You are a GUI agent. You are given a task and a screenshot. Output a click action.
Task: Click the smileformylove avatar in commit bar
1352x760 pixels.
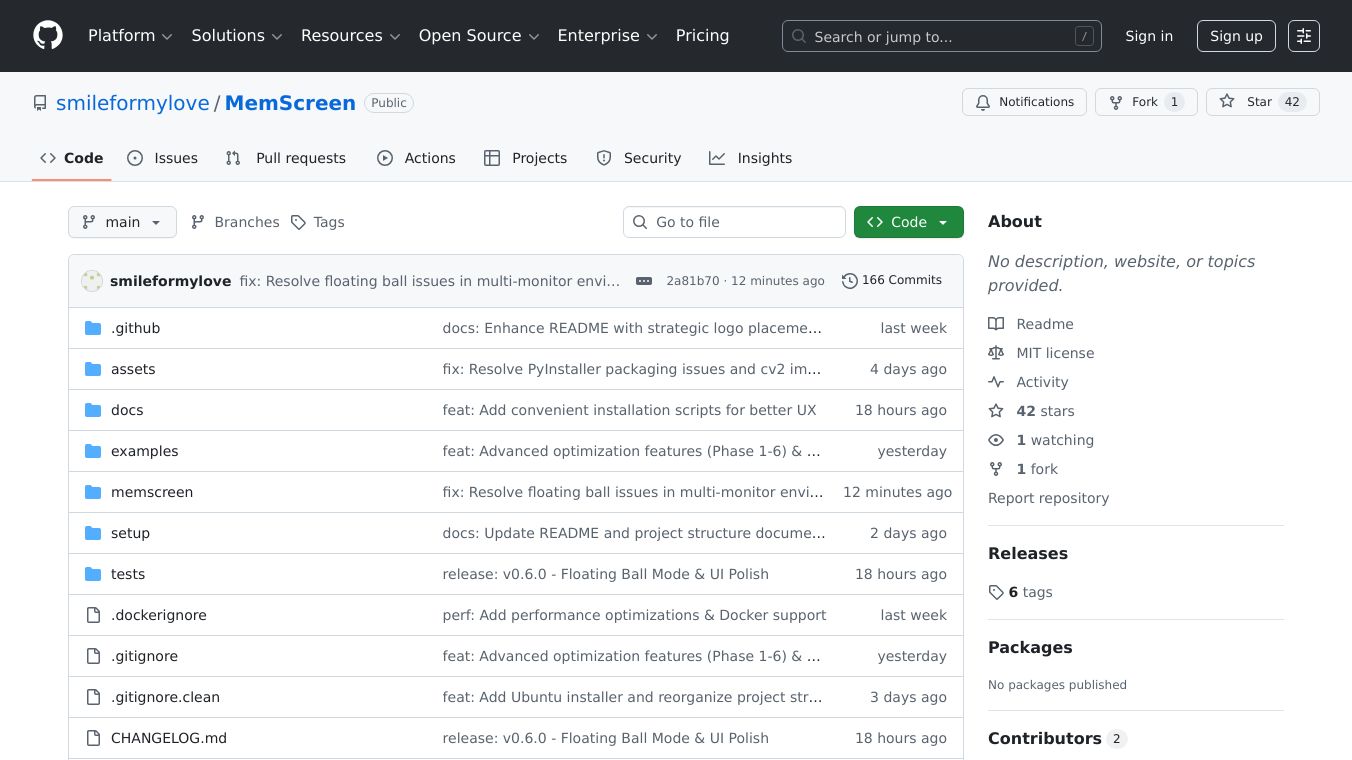(92, 281)
